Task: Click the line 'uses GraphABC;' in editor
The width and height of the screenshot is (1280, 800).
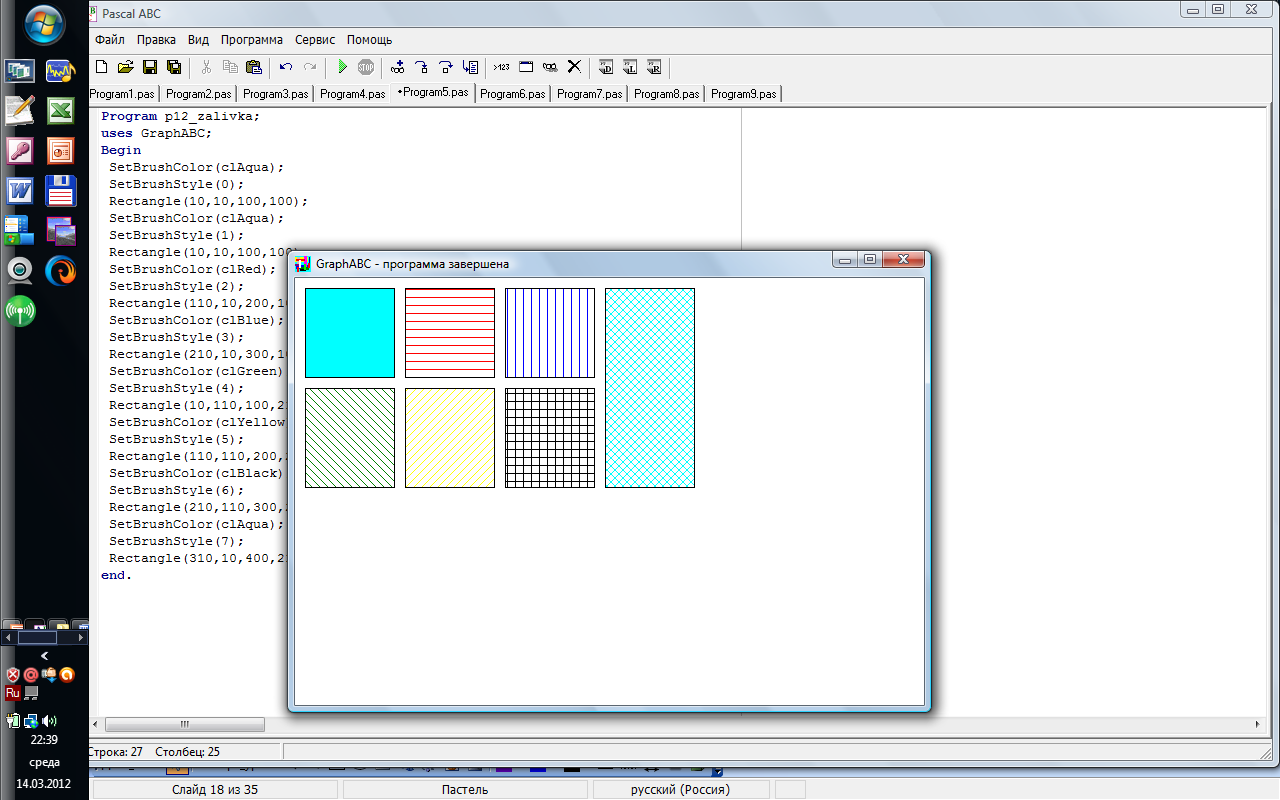Action: click(156, 133)
